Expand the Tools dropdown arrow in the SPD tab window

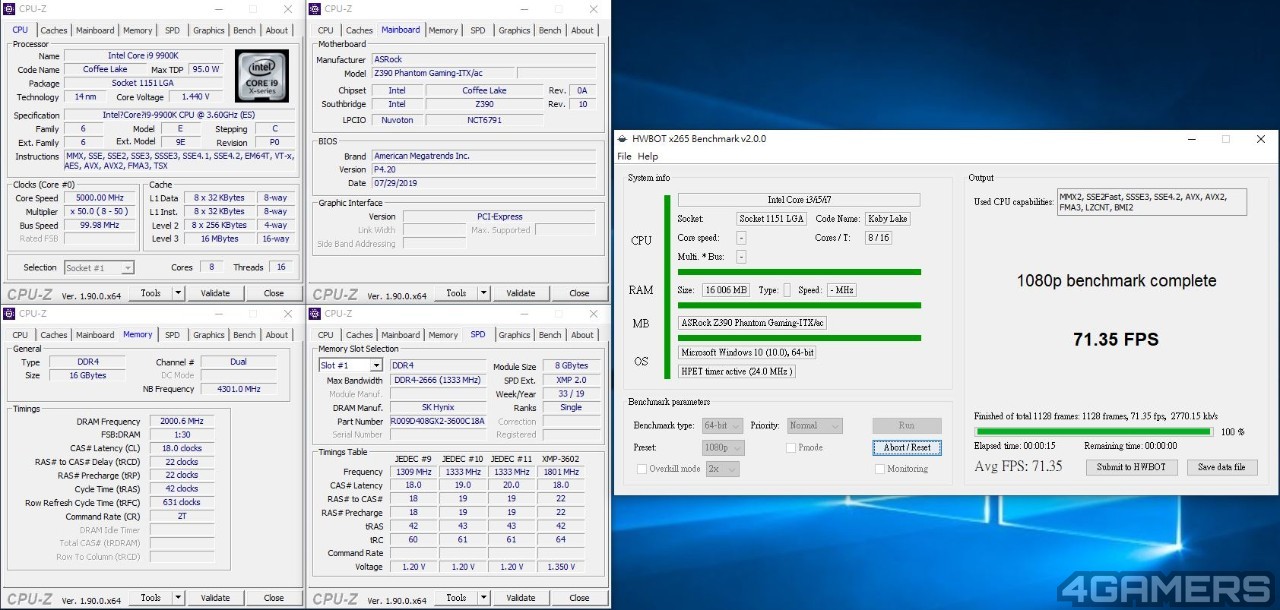[x=484, y=598]
